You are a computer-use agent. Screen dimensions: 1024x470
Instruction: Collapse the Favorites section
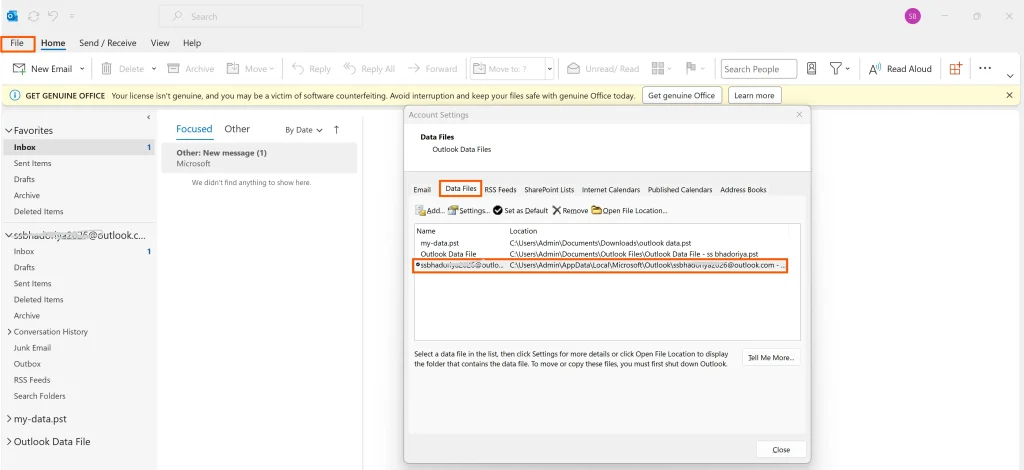pyautogui.click(x=9, y=131)
